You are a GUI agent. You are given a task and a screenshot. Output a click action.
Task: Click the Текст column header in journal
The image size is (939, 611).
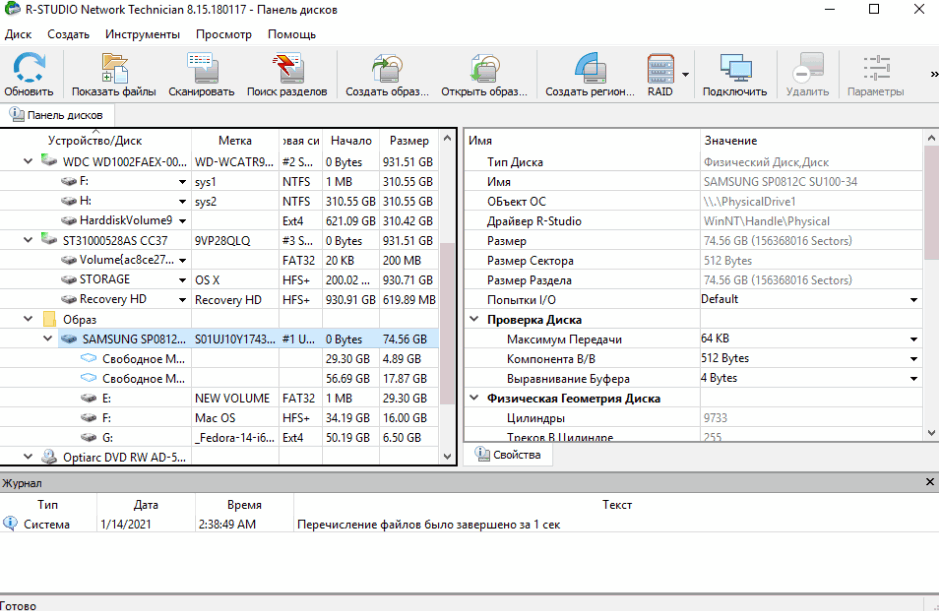(x=616, y=504)
